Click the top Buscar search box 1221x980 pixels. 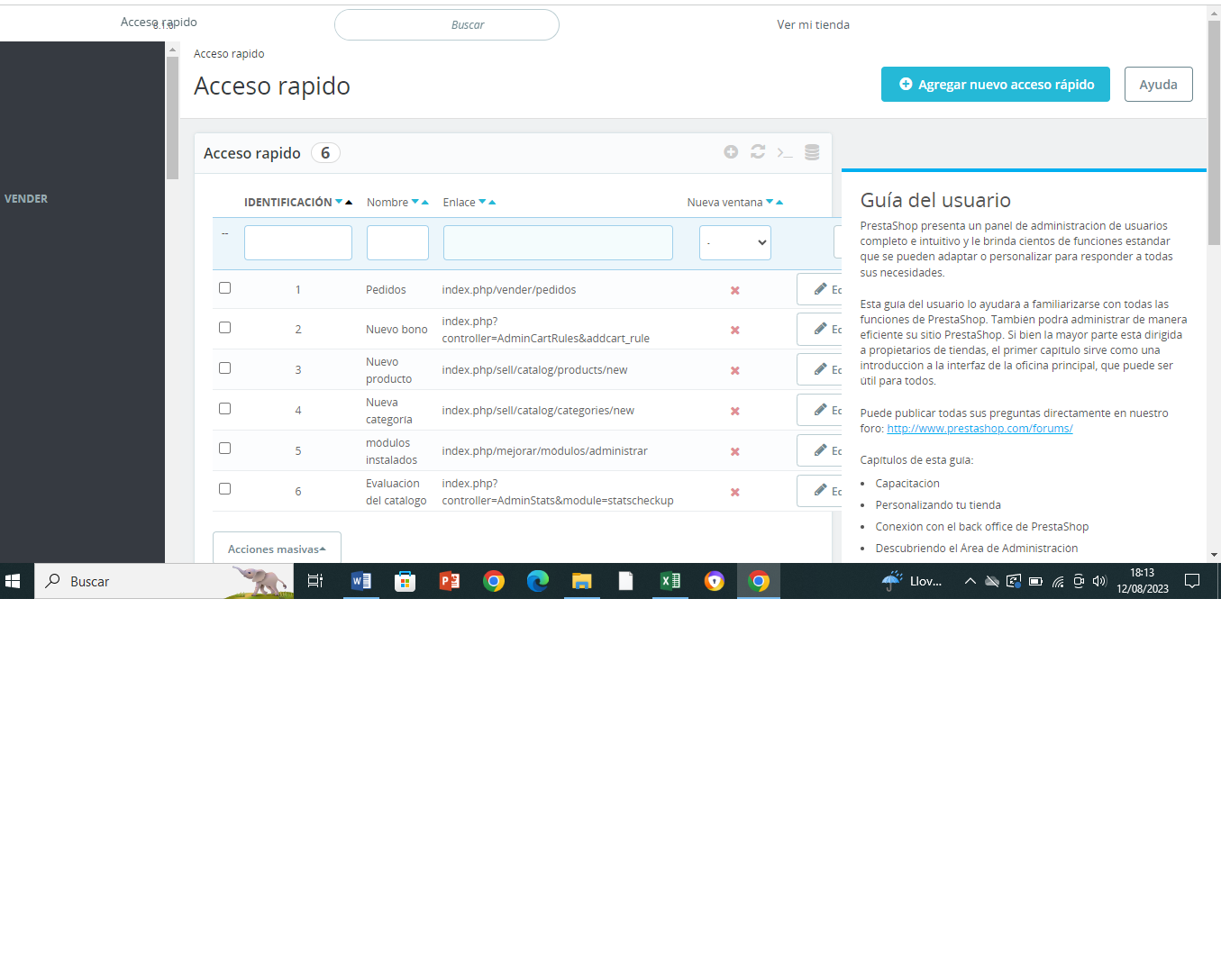click(x=447, y=25)
